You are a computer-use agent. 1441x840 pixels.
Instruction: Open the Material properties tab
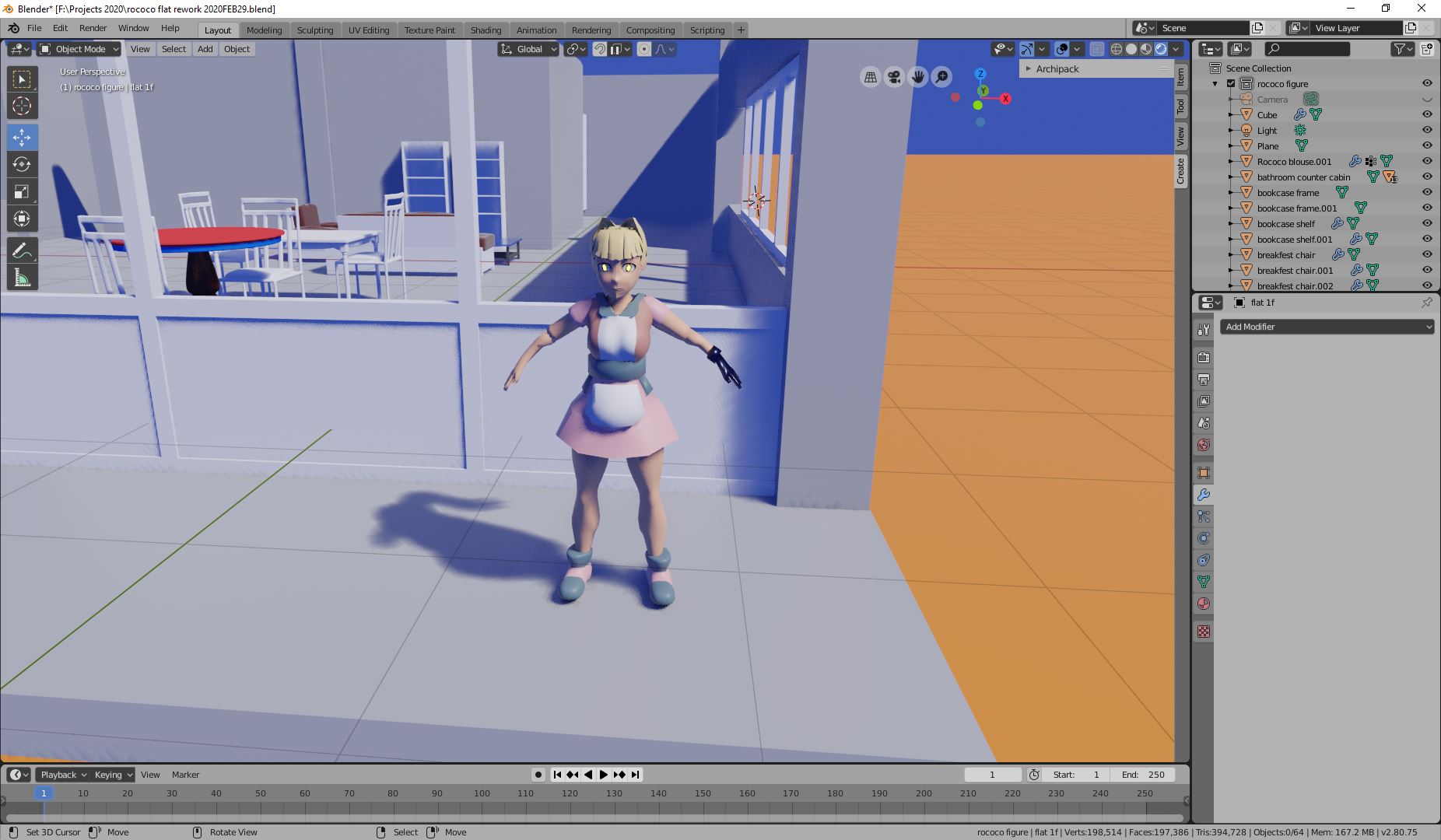coord(1204,604)
